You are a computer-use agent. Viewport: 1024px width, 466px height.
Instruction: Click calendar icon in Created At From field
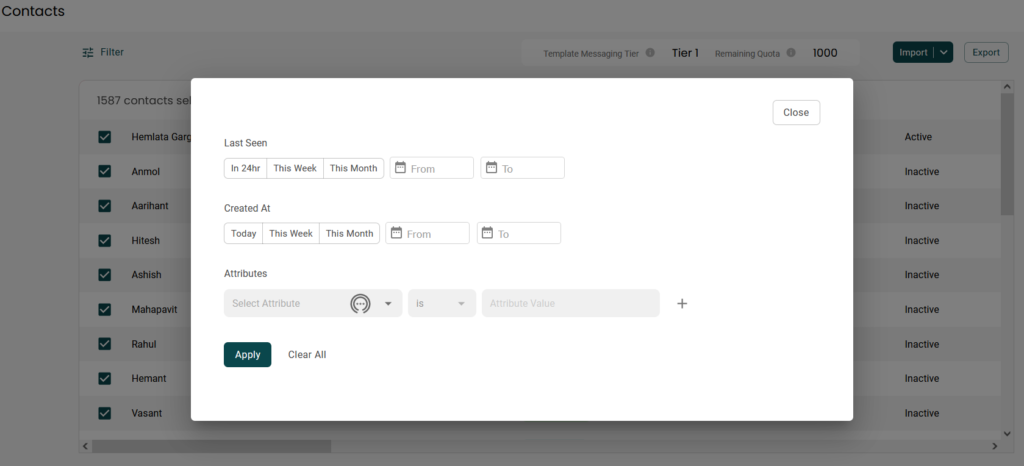click(x=396, y=233)
